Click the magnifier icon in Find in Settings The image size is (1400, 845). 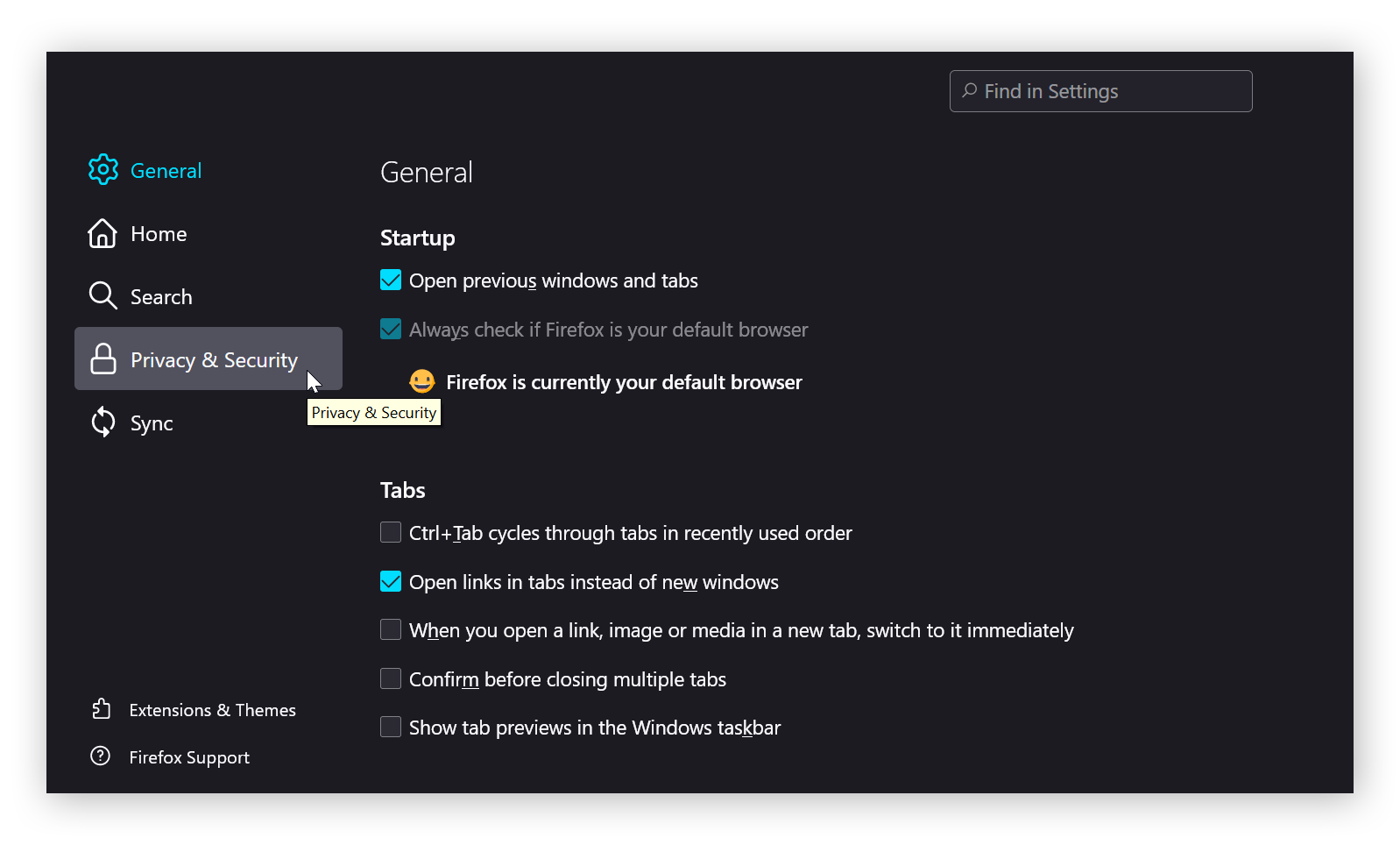click(969, 90)
